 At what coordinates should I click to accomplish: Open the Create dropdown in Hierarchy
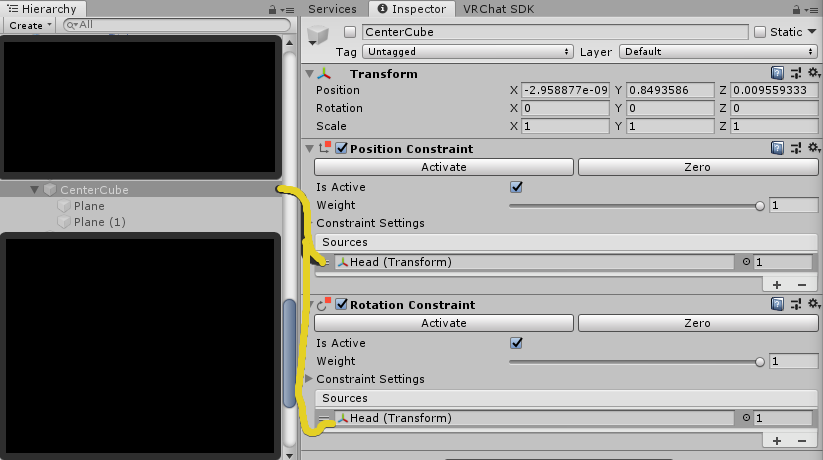pos(29,25)
